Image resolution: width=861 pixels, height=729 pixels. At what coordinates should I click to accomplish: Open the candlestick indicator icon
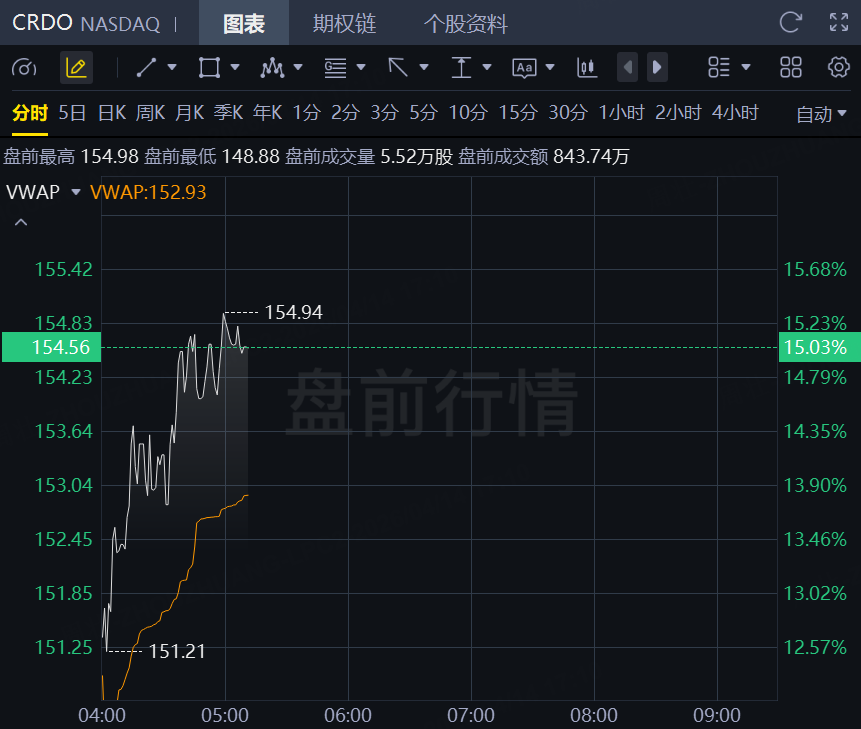(x=587, y=68)
